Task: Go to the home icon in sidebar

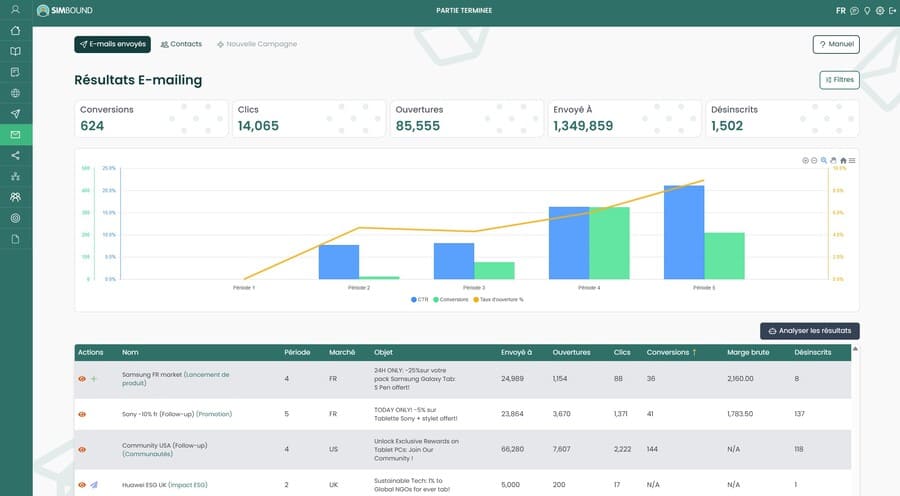Action: [15, 30]
